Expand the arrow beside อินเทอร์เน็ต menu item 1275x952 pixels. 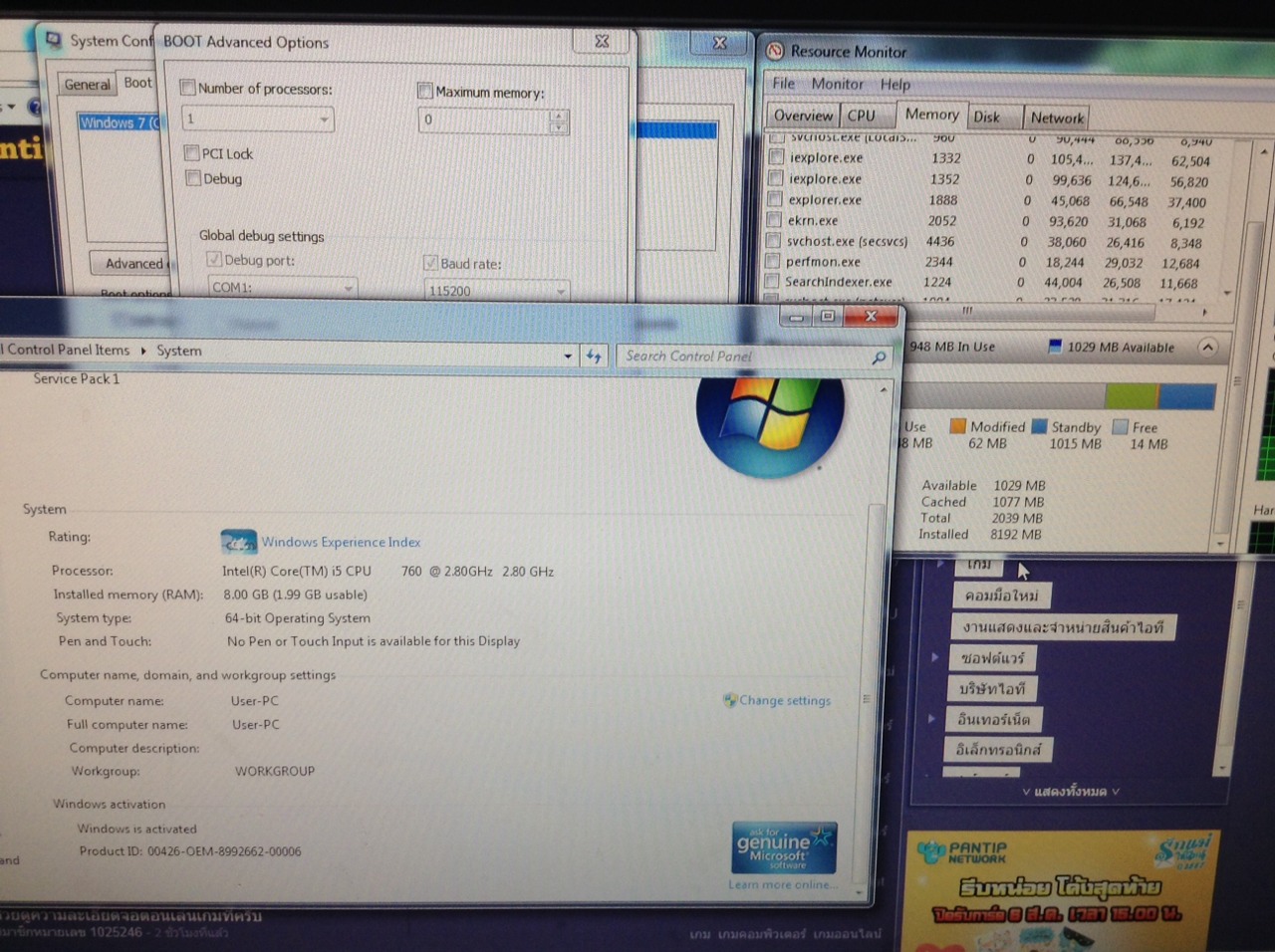point(931,718)
